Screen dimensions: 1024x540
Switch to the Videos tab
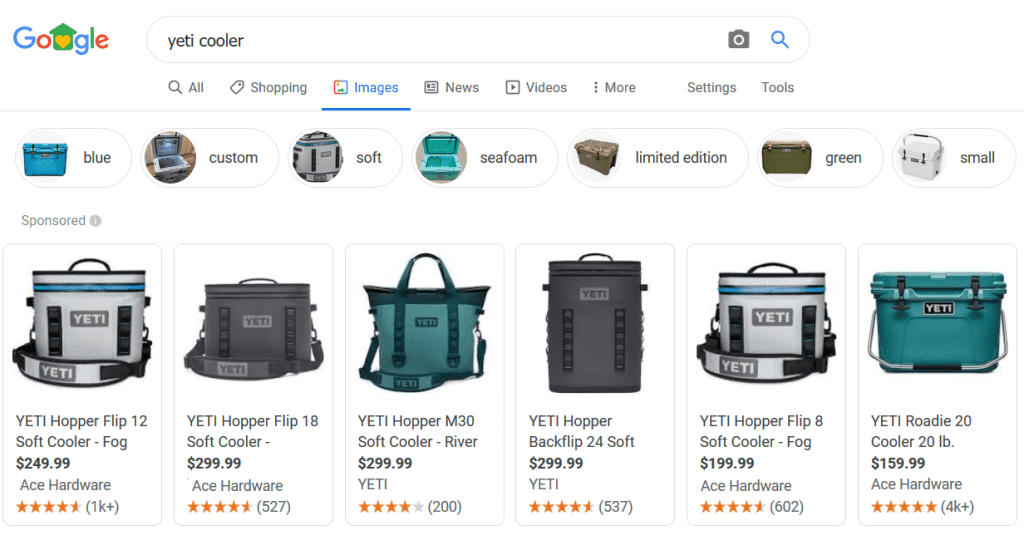(536, 88)
